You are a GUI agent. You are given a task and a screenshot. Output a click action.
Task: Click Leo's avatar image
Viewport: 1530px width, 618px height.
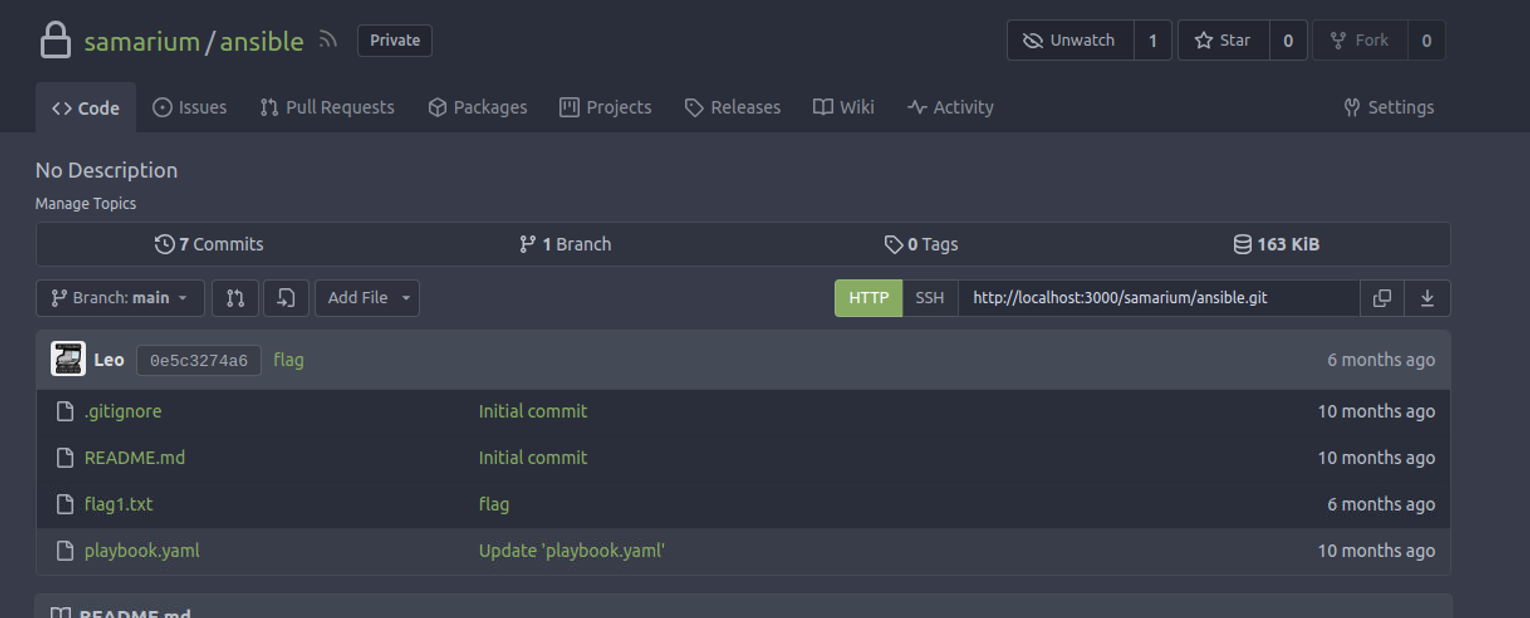(68, 359)
